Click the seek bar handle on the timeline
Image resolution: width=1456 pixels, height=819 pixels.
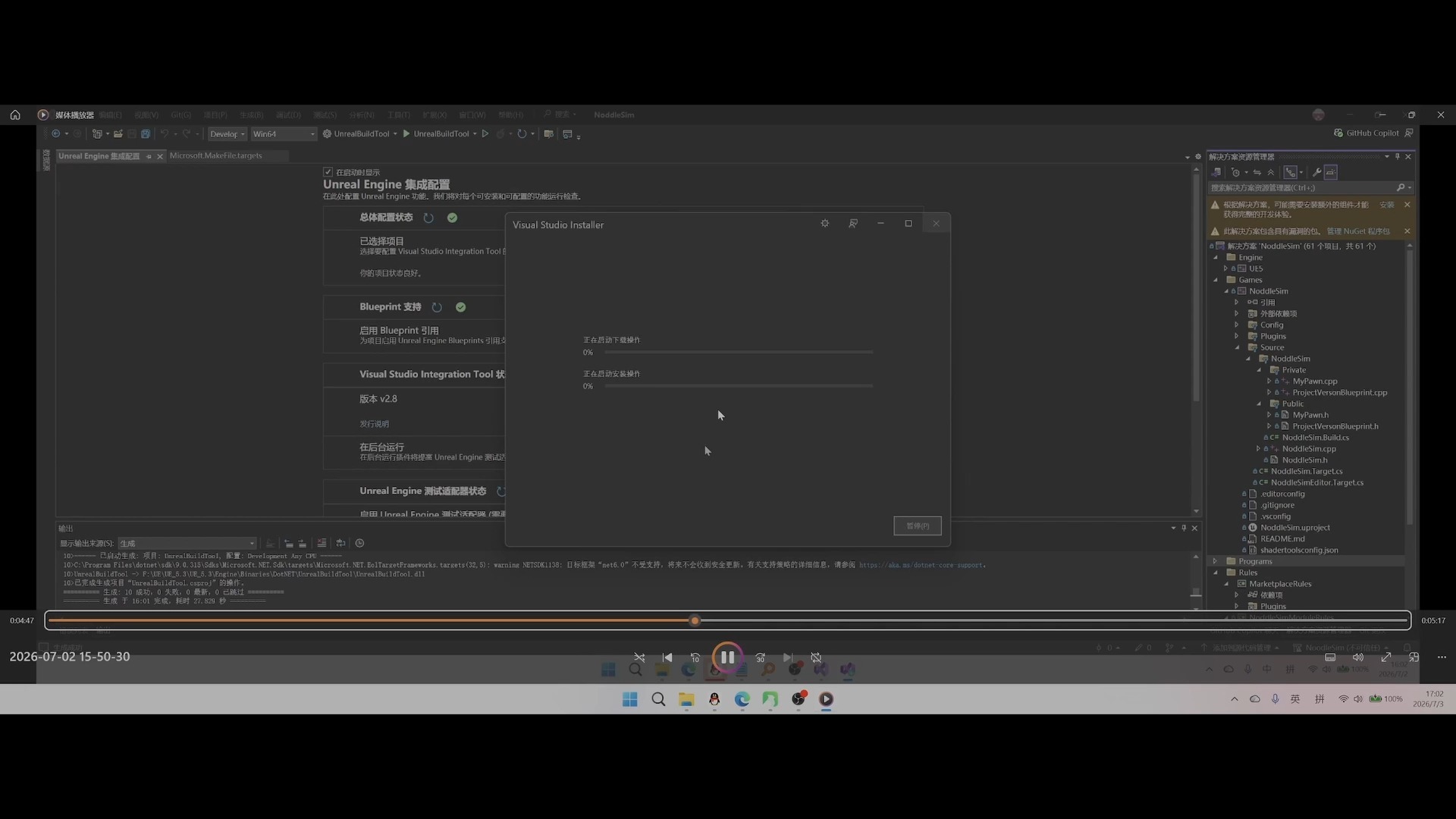[695, 621]
